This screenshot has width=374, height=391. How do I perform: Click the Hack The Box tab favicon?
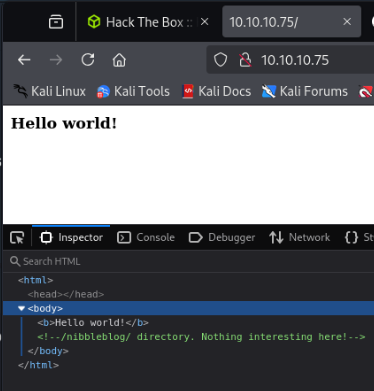tap(94, 22)
